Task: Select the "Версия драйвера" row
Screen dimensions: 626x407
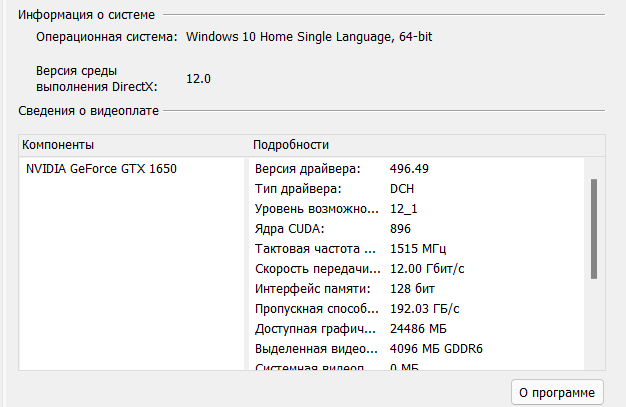Action: point(307,169)
